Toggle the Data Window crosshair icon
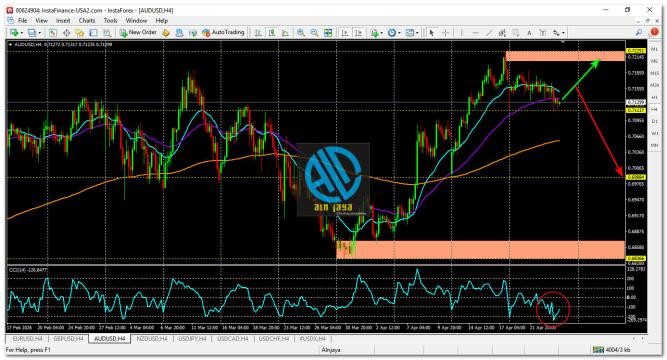Screen dimensions: 667x360 coord(66,33)
